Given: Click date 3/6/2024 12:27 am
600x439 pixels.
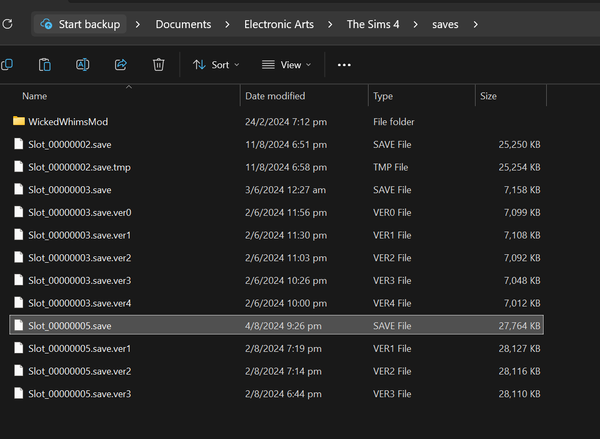Looking at the screenshot, I should coord(285,190).
